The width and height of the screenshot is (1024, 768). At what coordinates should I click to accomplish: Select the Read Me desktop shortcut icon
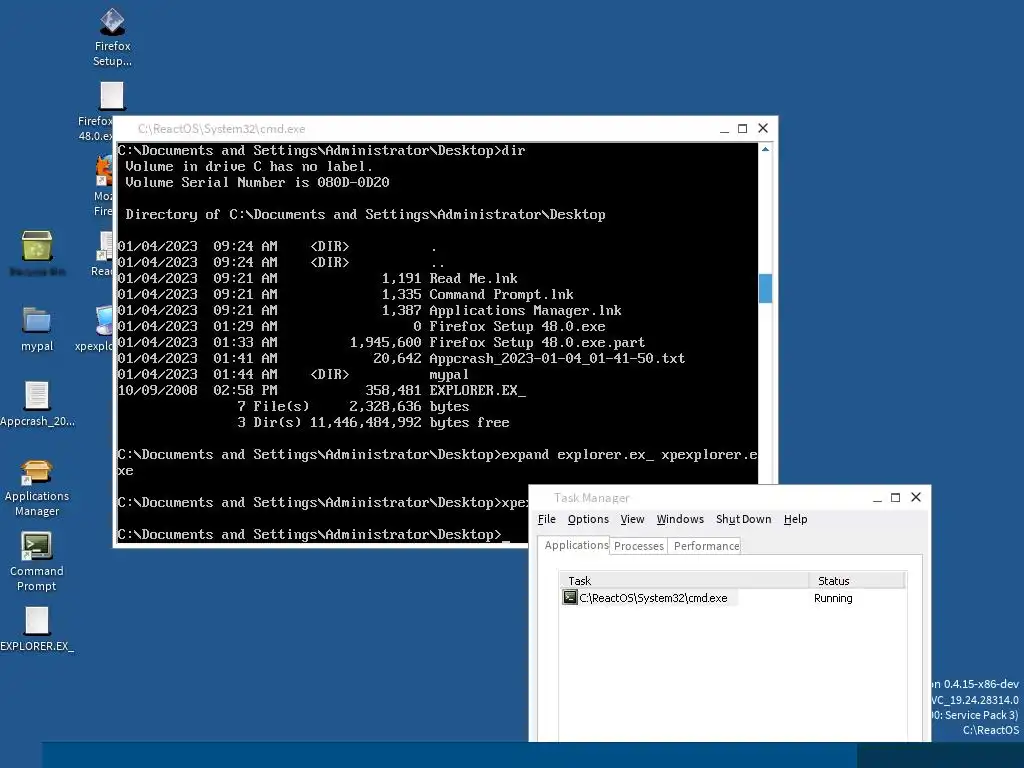pyautogui.click(x=105, y=246)
